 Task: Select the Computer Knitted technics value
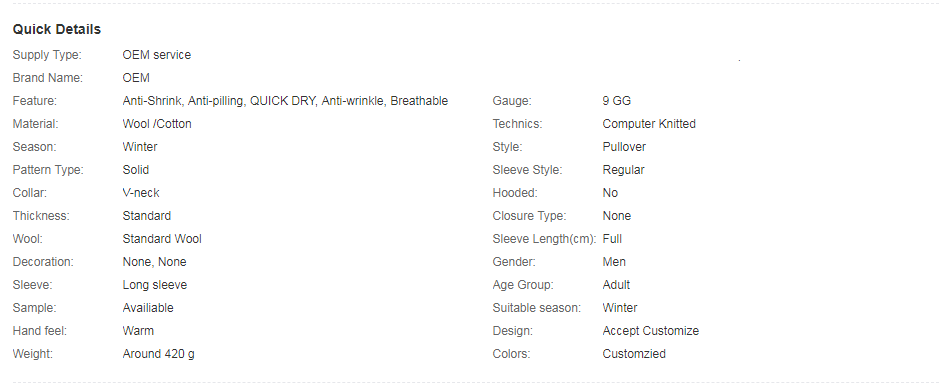pos(649,124)
